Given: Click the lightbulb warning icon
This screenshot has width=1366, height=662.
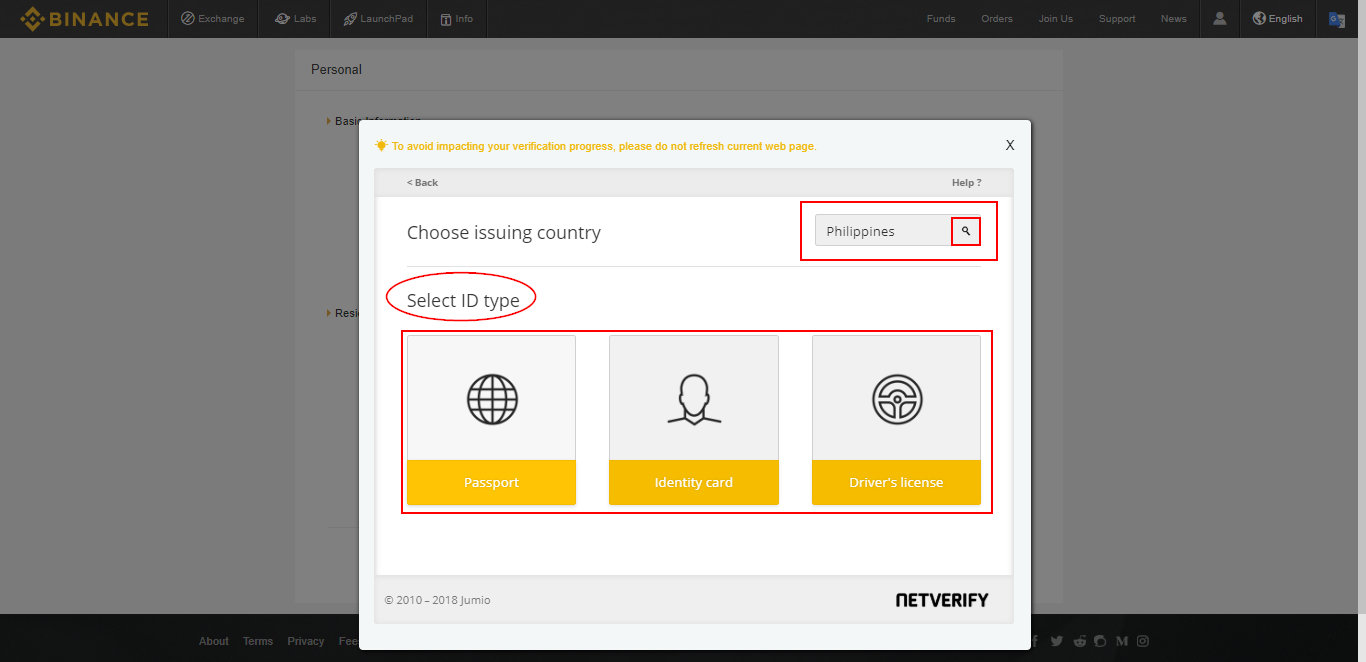Looking at the screenshot, I should (x=381, y=145).
